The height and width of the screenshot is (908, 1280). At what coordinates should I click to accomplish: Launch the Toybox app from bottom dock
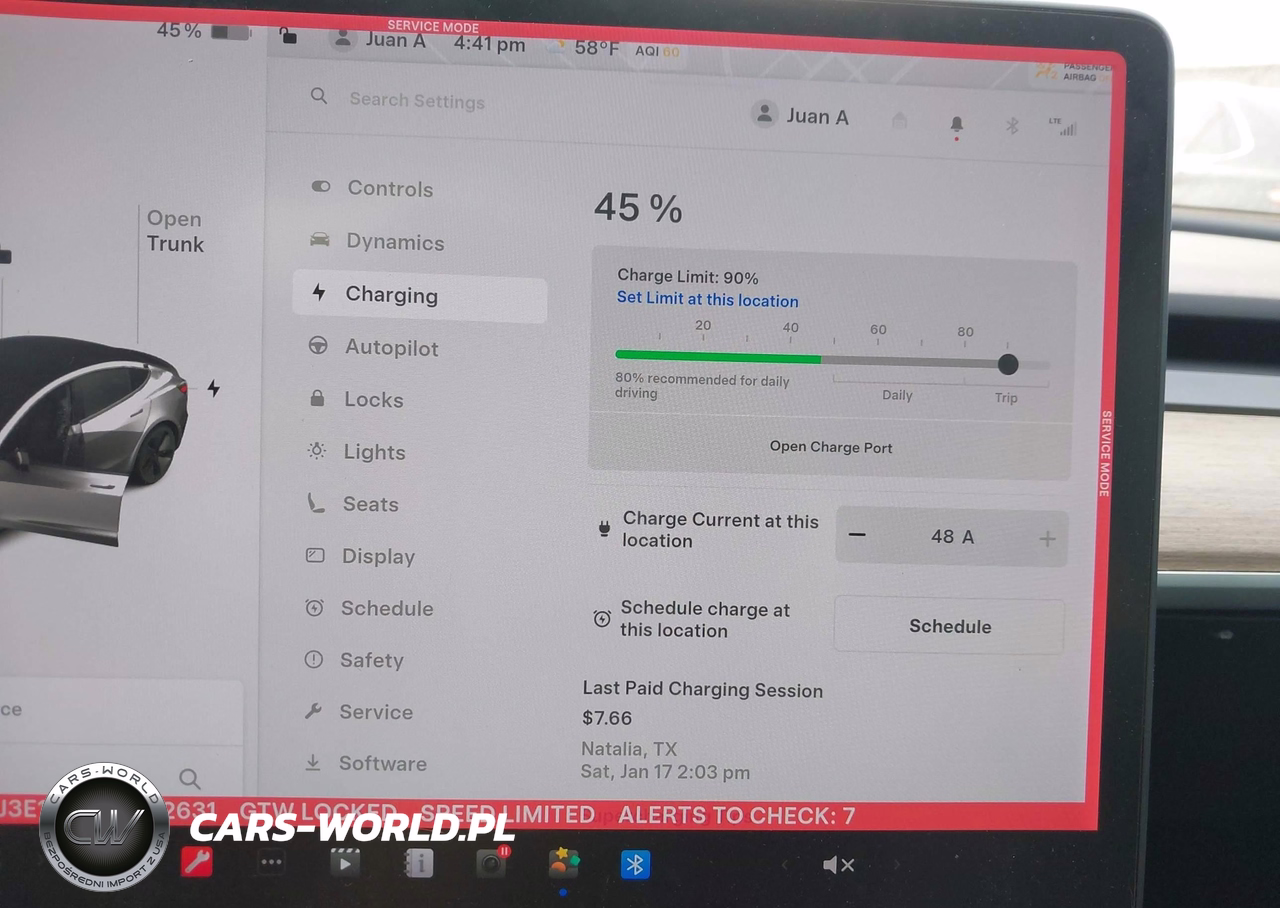(x=564, y=862)
